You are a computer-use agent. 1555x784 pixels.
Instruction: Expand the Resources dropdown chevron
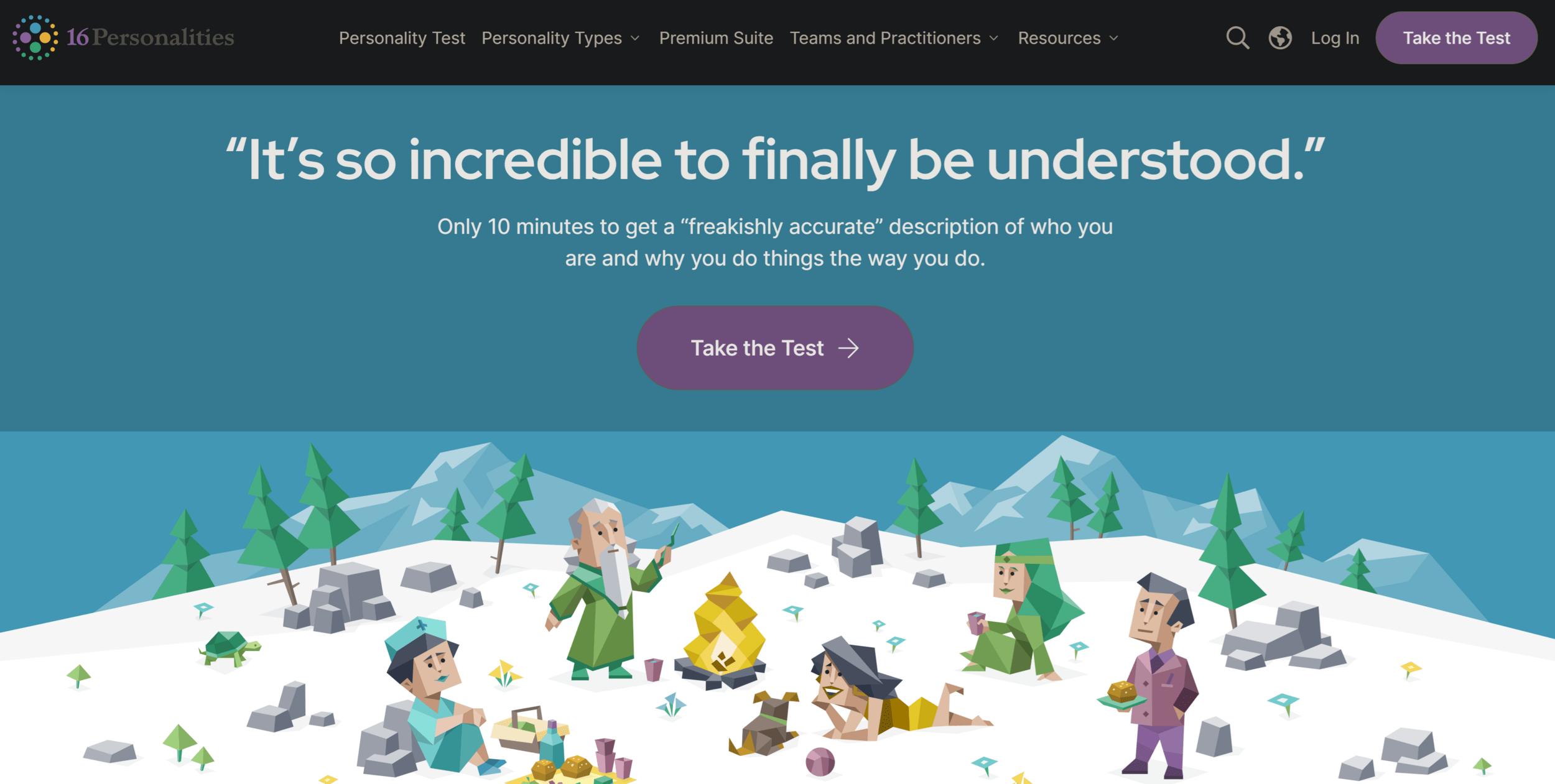click(x=1114, y=38)
